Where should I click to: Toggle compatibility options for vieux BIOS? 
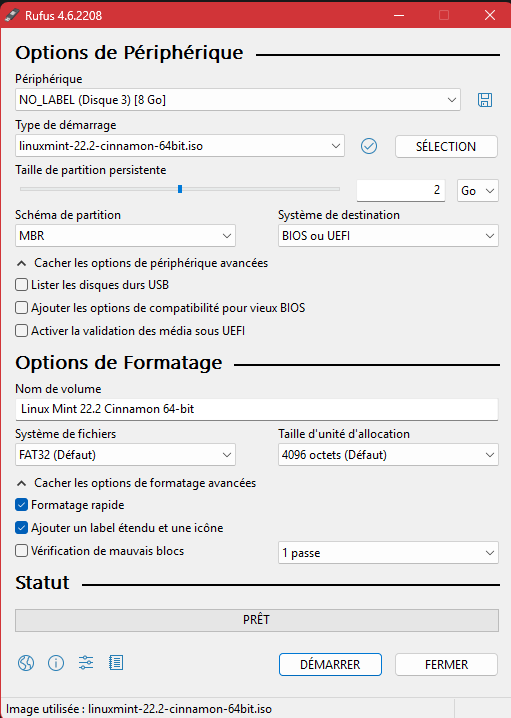[x=22, y=308]
